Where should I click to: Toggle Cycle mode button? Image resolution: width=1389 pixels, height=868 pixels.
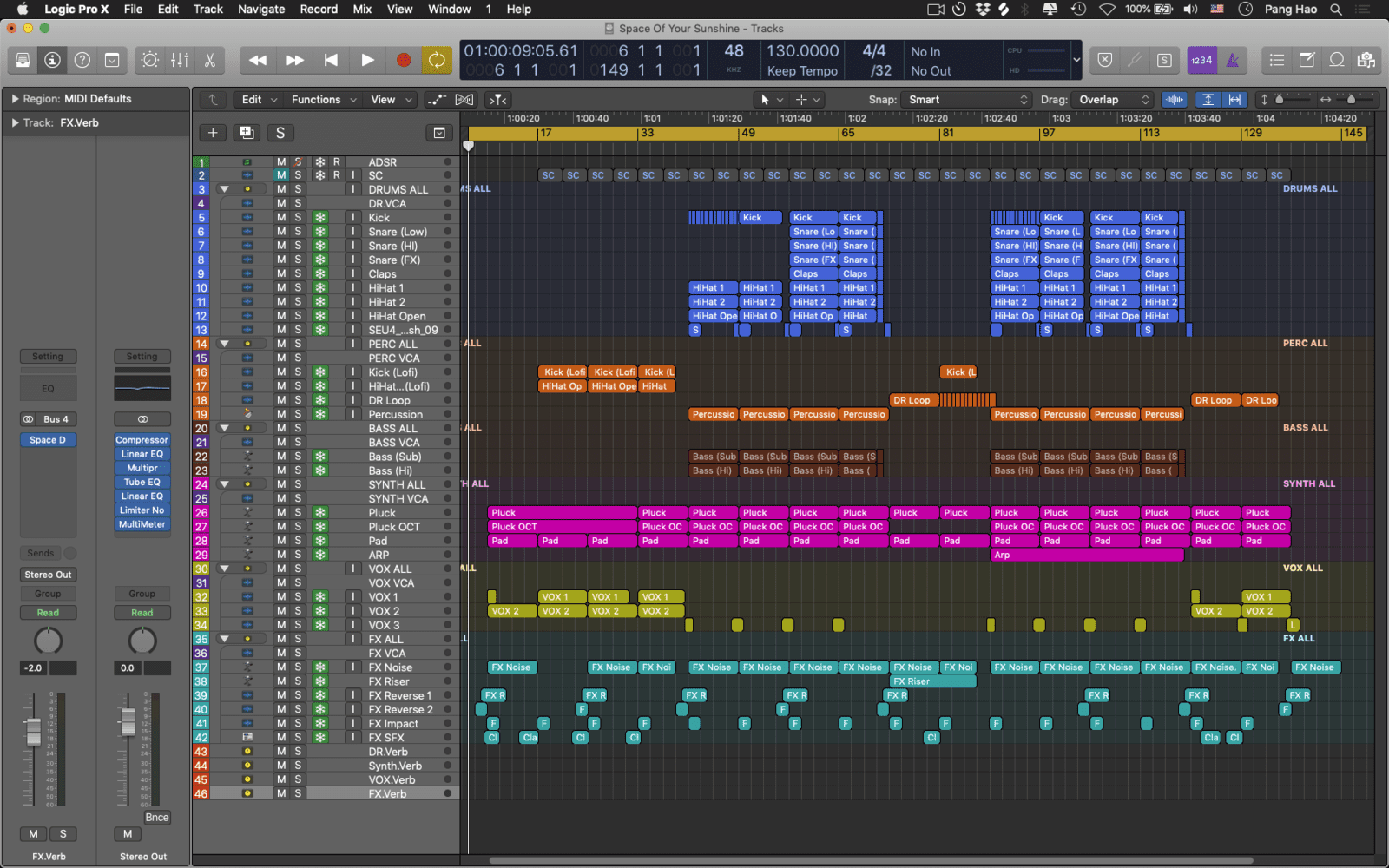coord(437,60)
